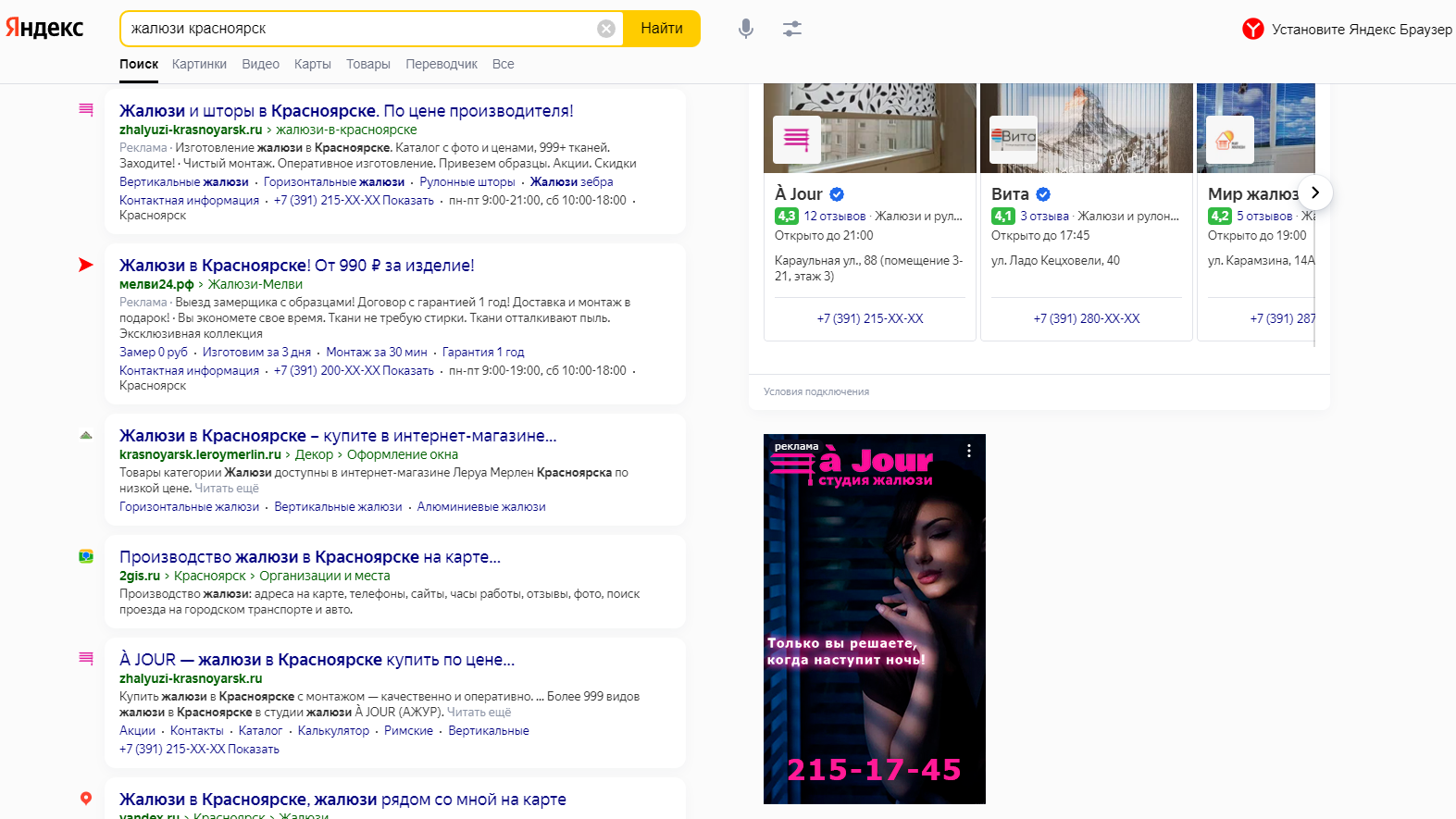Viewport: 1456px width, 819px height.
Task: Click the verified badge next to Вита
Action: pos(1043,194)
